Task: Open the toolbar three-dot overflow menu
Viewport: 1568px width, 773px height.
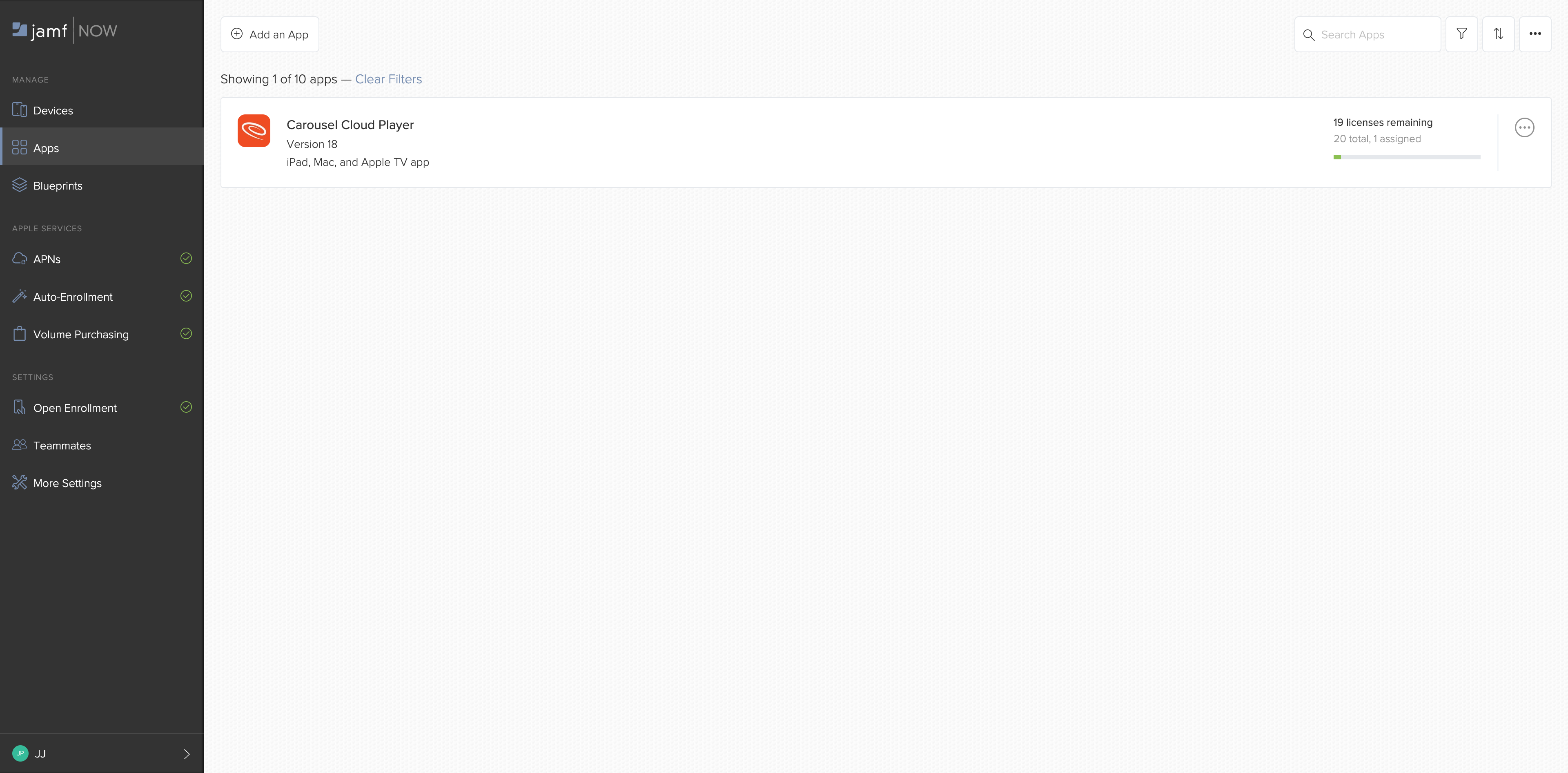Action: coord(1535,34)
